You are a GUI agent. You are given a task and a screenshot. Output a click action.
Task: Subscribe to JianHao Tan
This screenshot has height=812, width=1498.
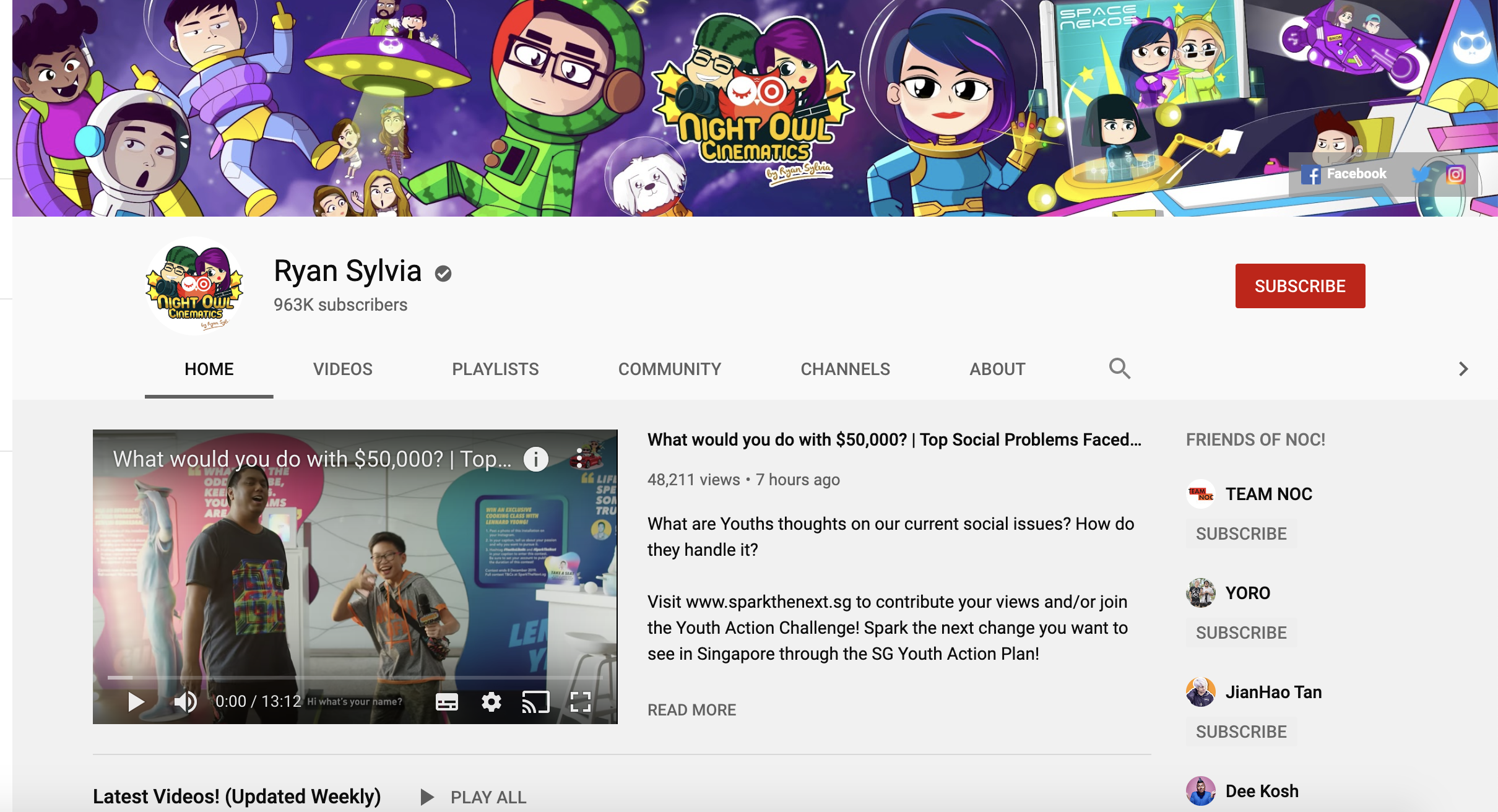[x=1242, y=732]
